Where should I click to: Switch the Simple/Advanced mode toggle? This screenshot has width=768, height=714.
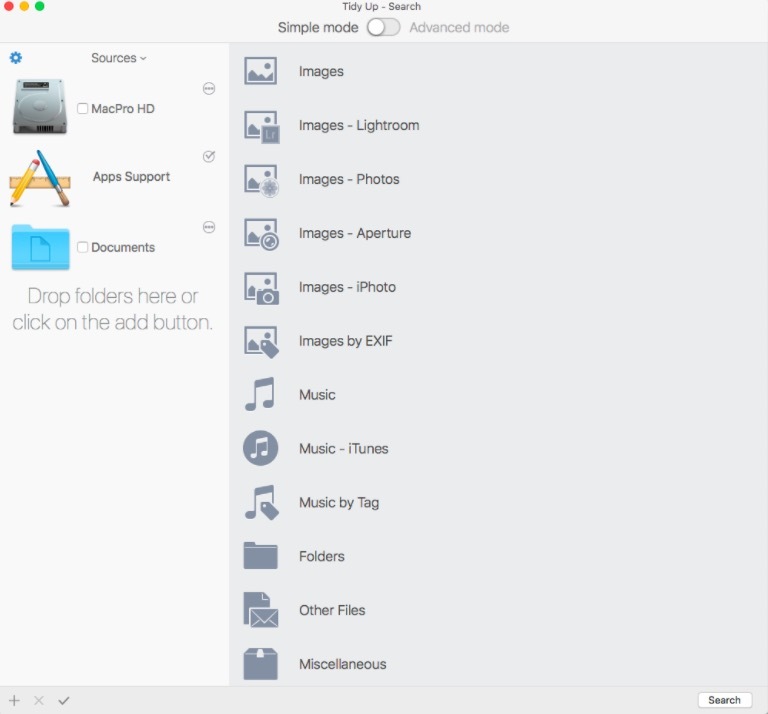(x=383, y=27)
